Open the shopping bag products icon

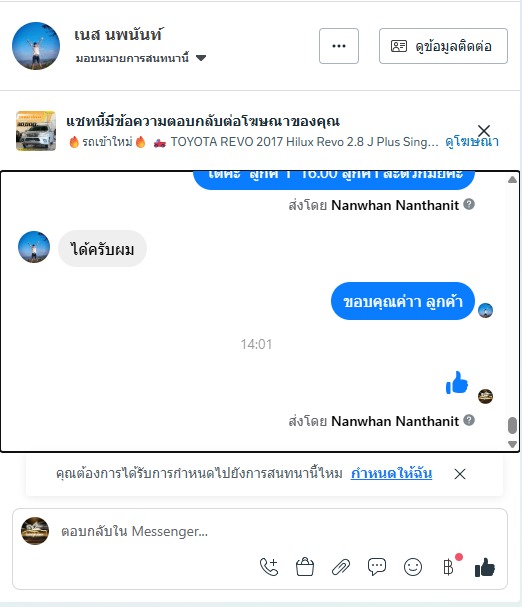(305, 567)
